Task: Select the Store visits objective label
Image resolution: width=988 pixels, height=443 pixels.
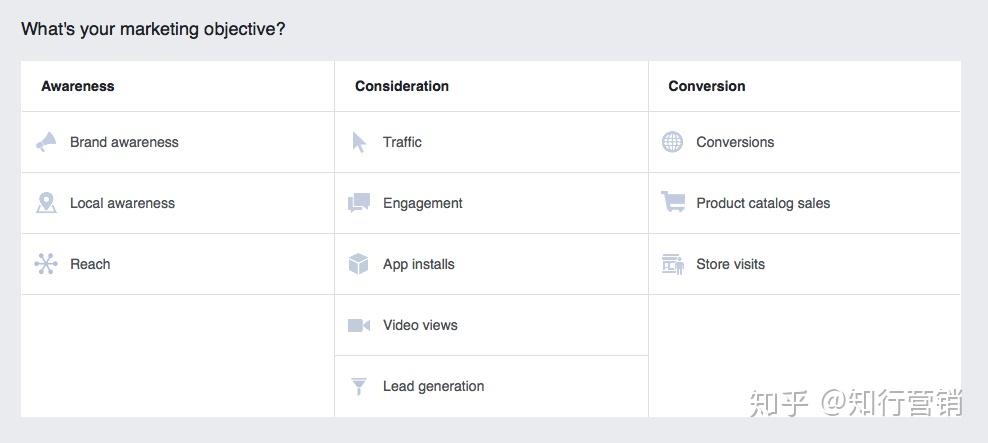Action: point(730,264)
